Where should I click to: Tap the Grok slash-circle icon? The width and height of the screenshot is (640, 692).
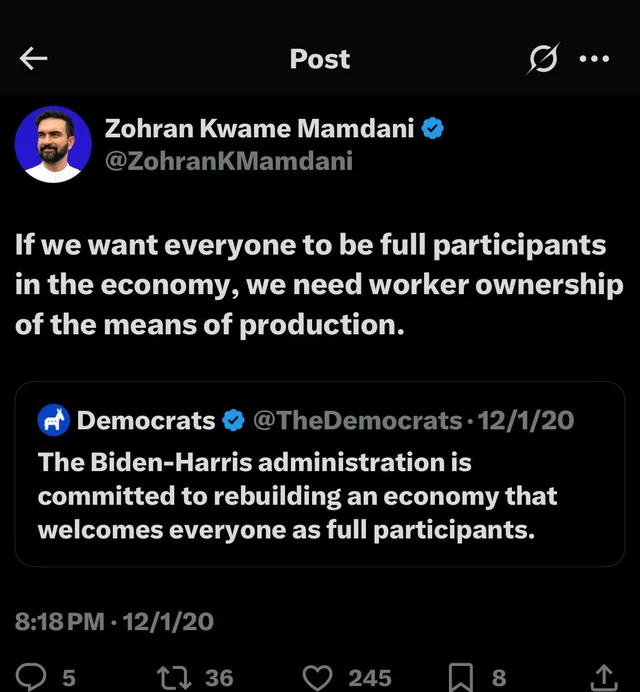click(x=545, y=59)
